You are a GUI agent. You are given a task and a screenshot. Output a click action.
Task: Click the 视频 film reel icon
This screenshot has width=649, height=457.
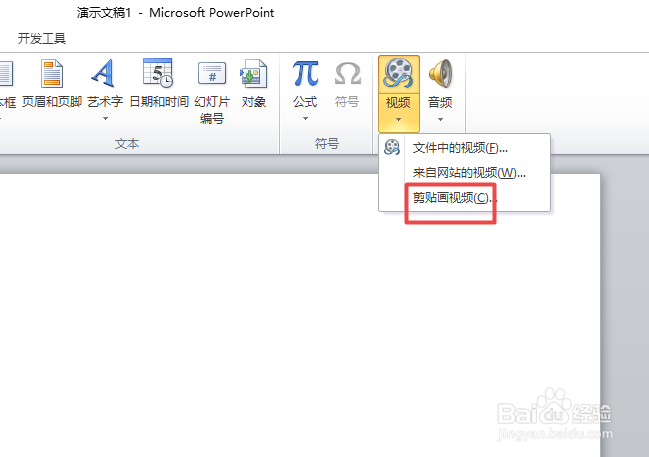pos(398,73)
